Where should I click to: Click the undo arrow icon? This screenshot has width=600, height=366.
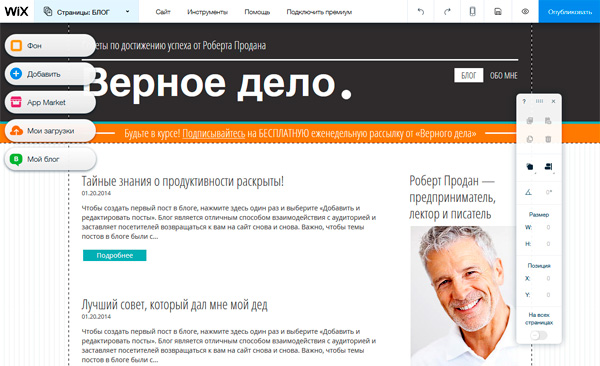421,11
